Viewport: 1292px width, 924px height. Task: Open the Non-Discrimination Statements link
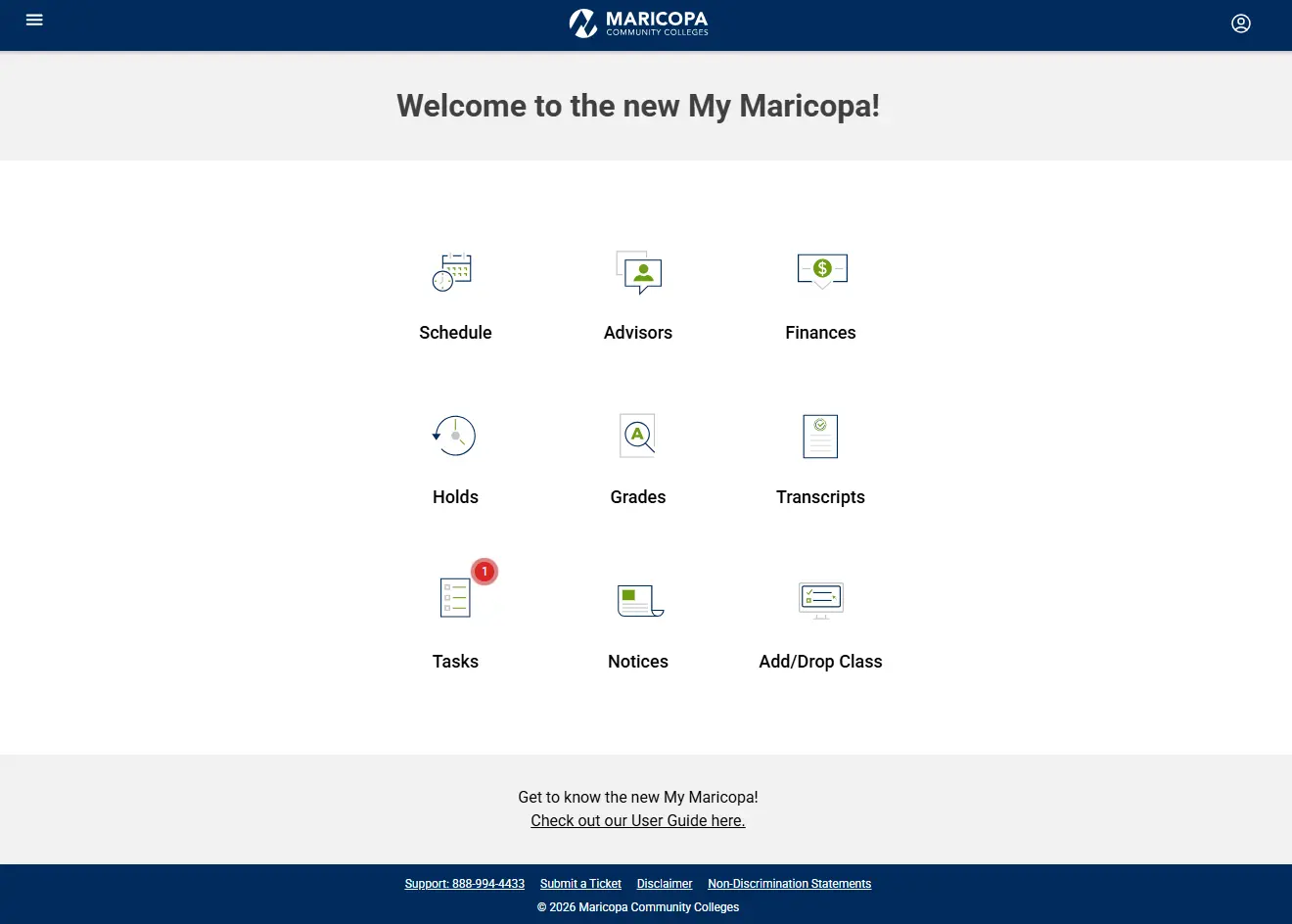coord(790,884)
